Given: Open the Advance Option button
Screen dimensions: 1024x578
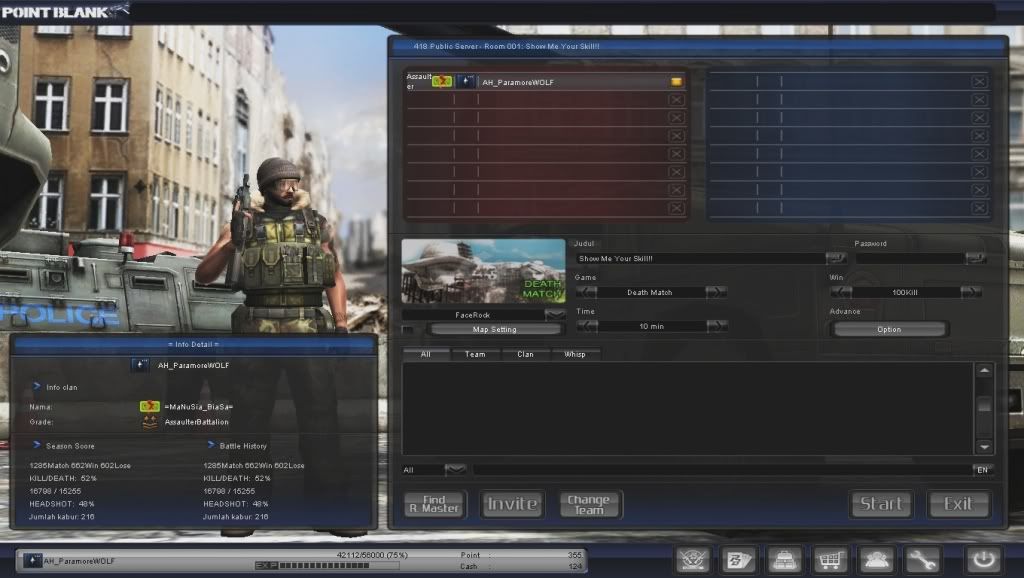Looking at the screenshot, I should [889, 329].
